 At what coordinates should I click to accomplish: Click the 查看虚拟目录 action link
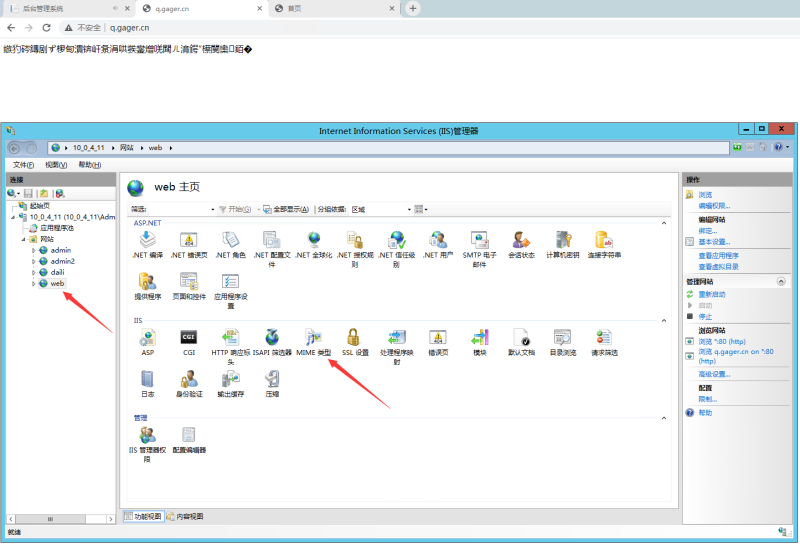click(x=718, y=267)
